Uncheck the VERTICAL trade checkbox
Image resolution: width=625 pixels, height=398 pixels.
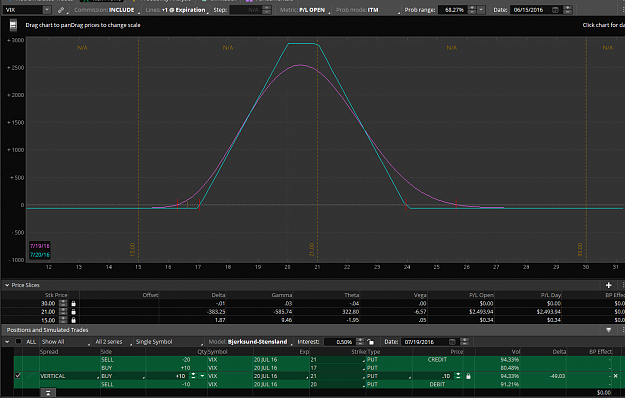pyautogui.click(x=18, y=376)
